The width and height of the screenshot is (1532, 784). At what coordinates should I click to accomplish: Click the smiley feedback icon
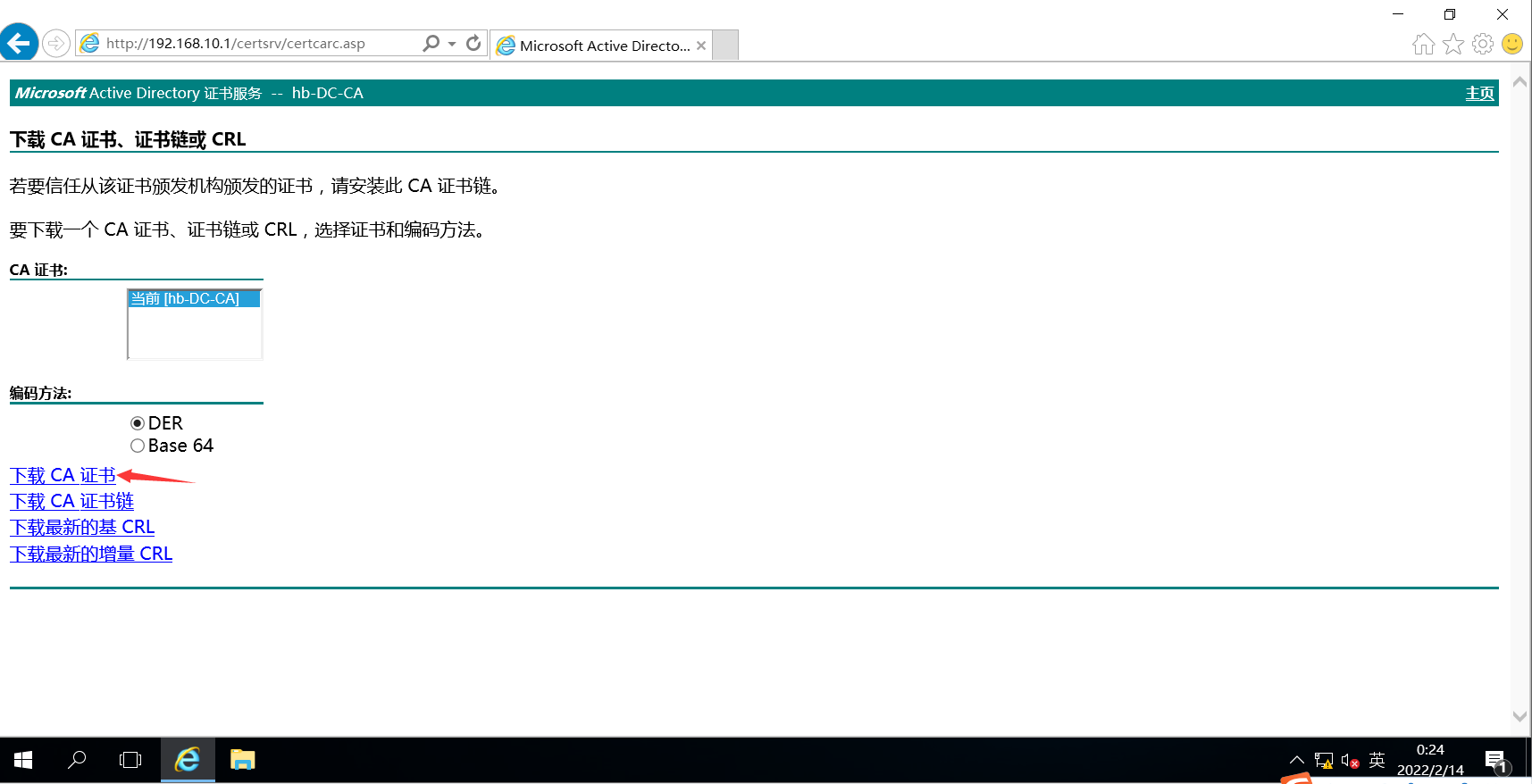point(1512,44)
